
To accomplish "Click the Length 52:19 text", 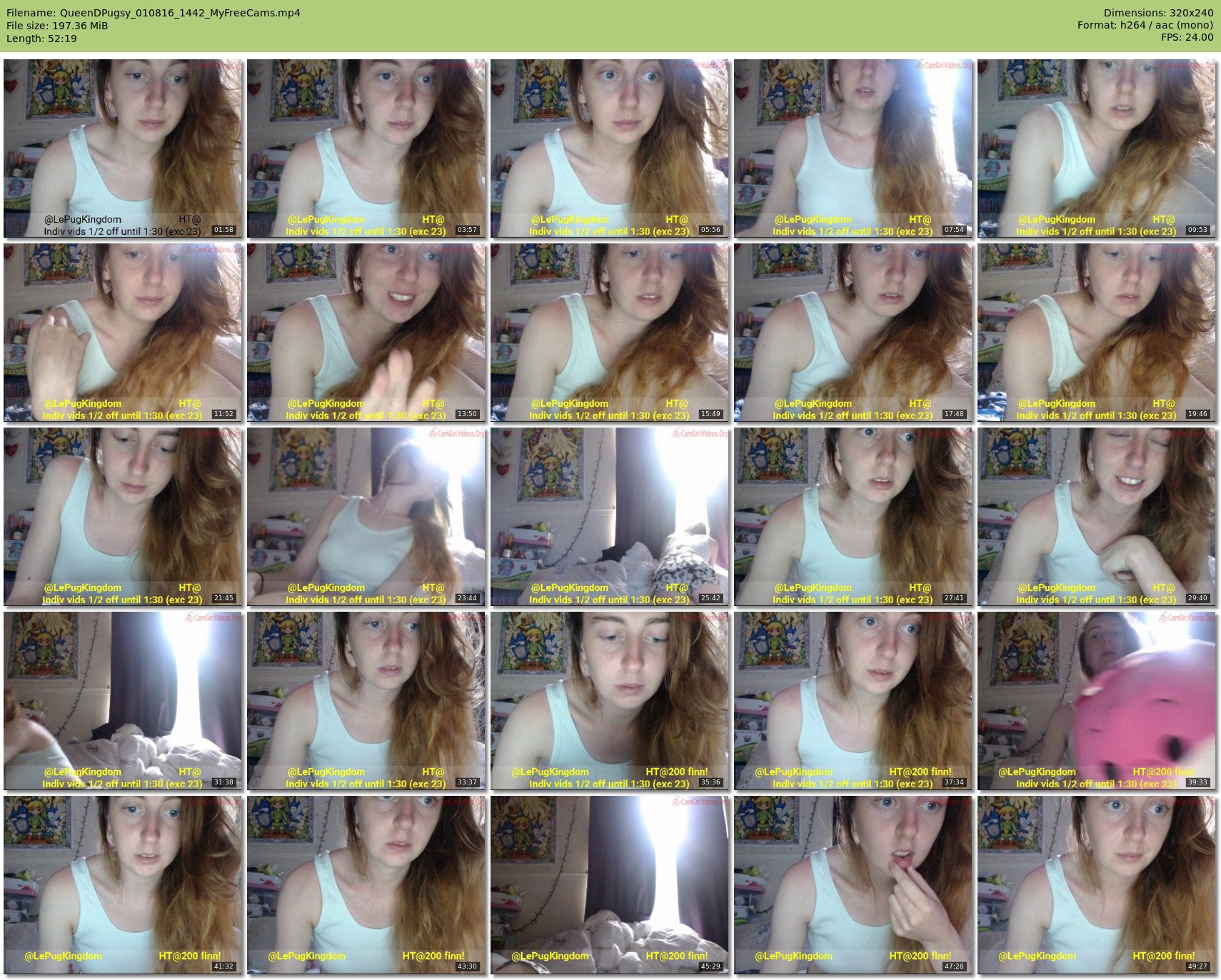I will point(41,39).
